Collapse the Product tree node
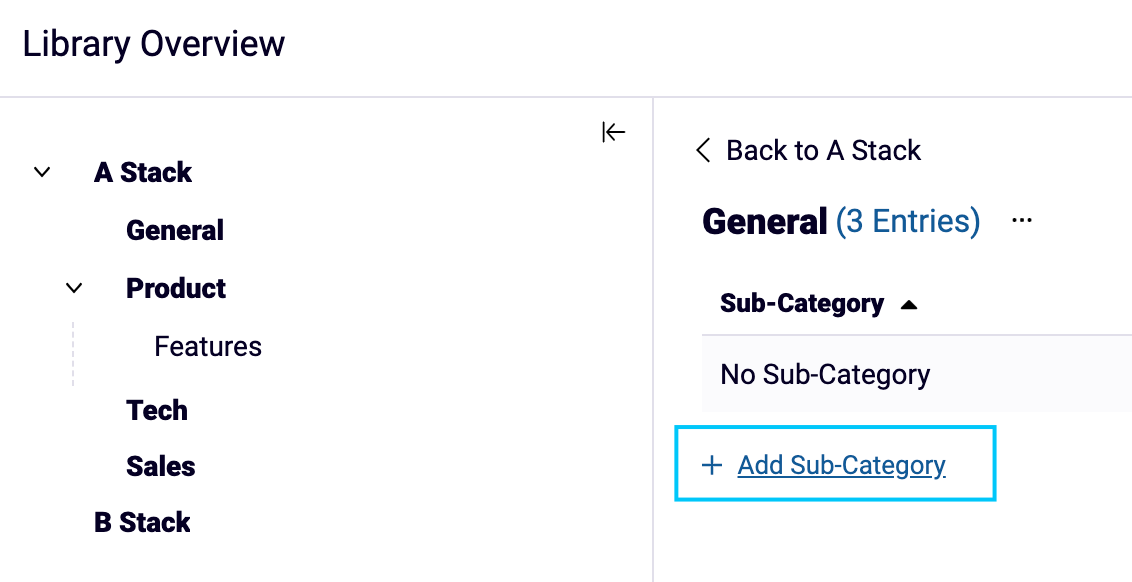1132x582 pixels. [x=74, y=288]
